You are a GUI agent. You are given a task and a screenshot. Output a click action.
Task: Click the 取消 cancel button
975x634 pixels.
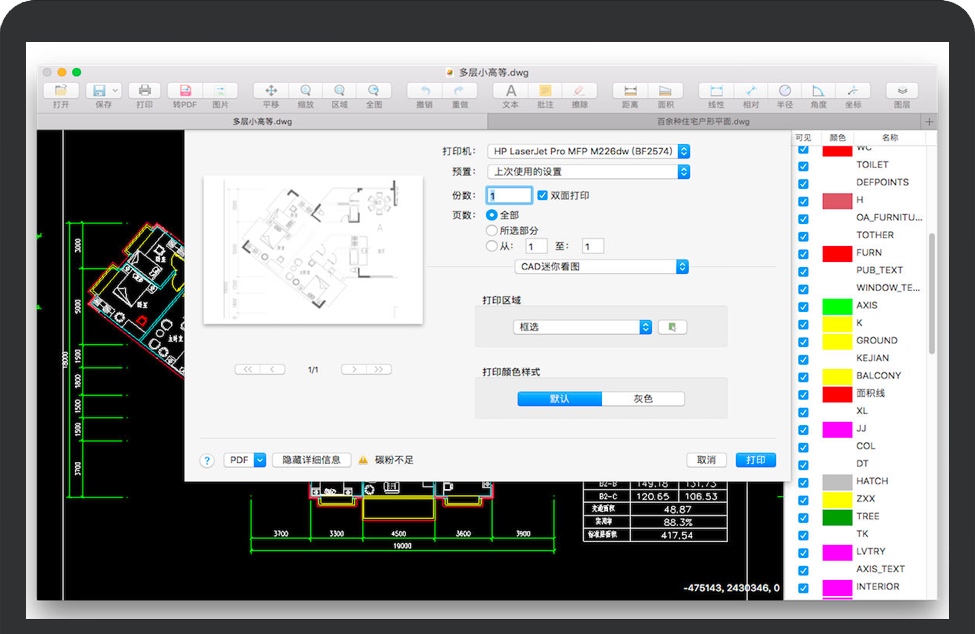(706, 460)
